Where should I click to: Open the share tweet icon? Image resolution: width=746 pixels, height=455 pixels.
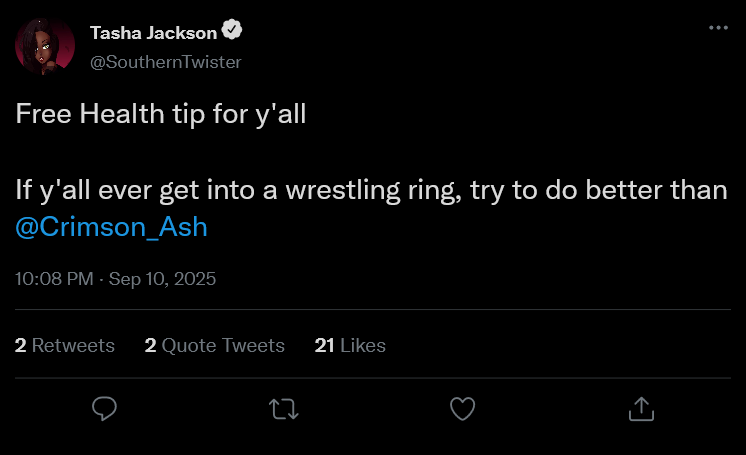(x=640, y=408)
